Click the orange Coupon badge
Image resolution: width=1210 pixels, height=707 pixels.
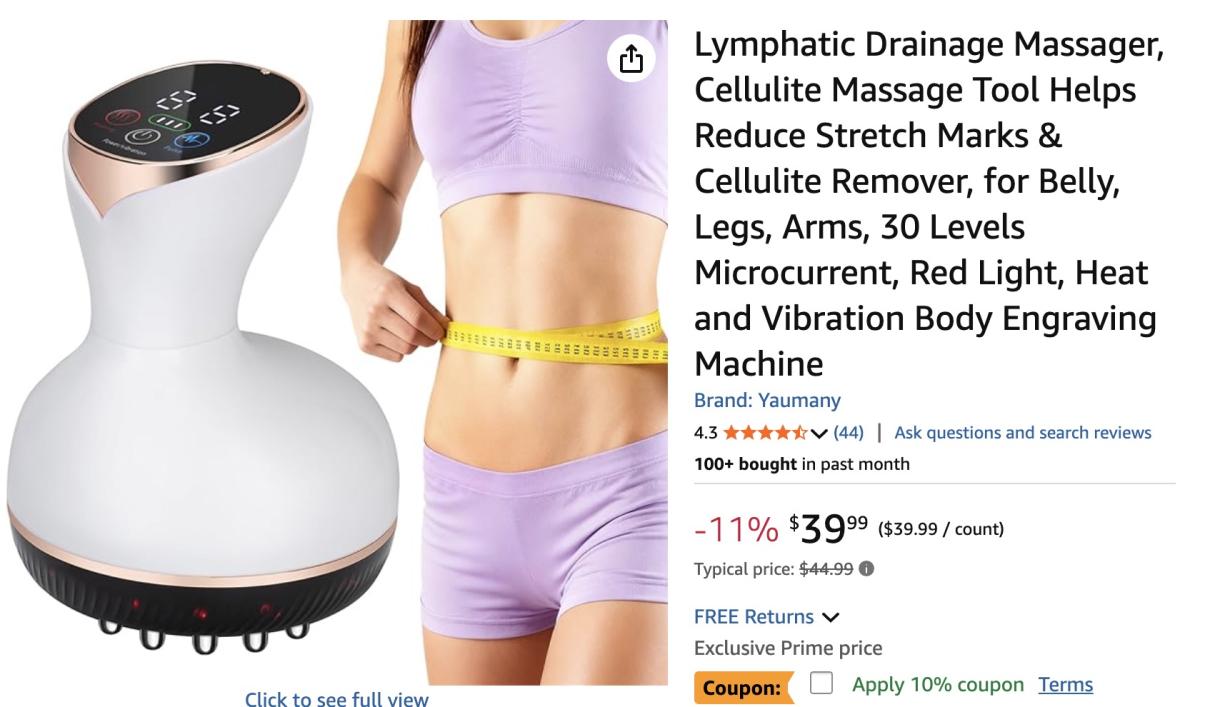click(741, 687)
